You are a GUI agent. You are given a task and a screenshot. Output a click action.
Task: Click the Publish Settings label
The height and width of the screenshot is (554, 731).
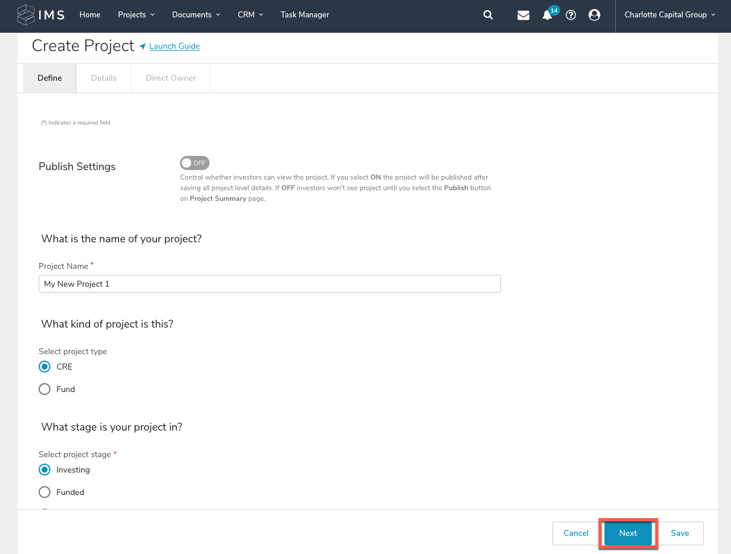tap(77, 166)
